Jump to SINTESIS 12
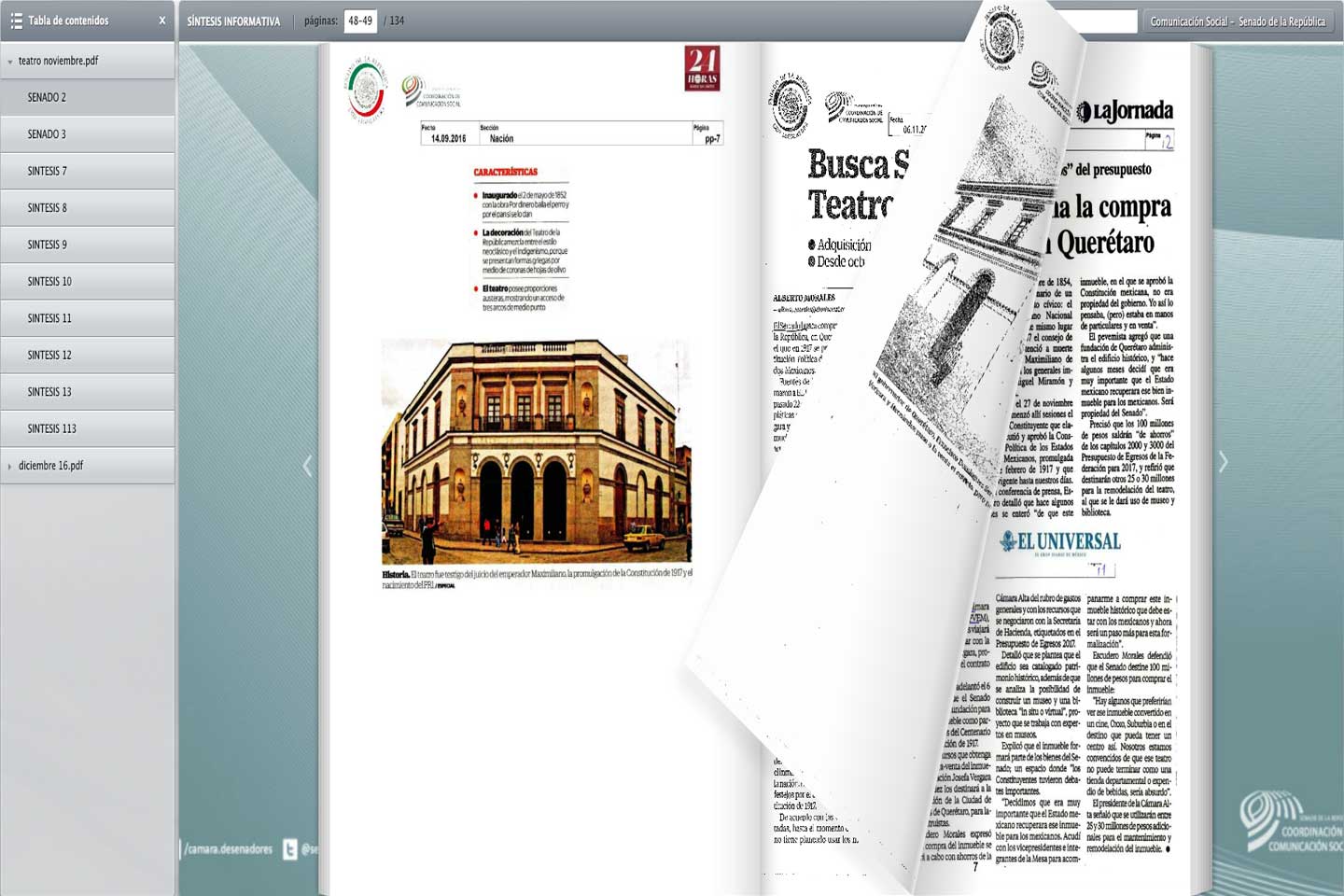 pyautogui.click(x=88, y=356)
